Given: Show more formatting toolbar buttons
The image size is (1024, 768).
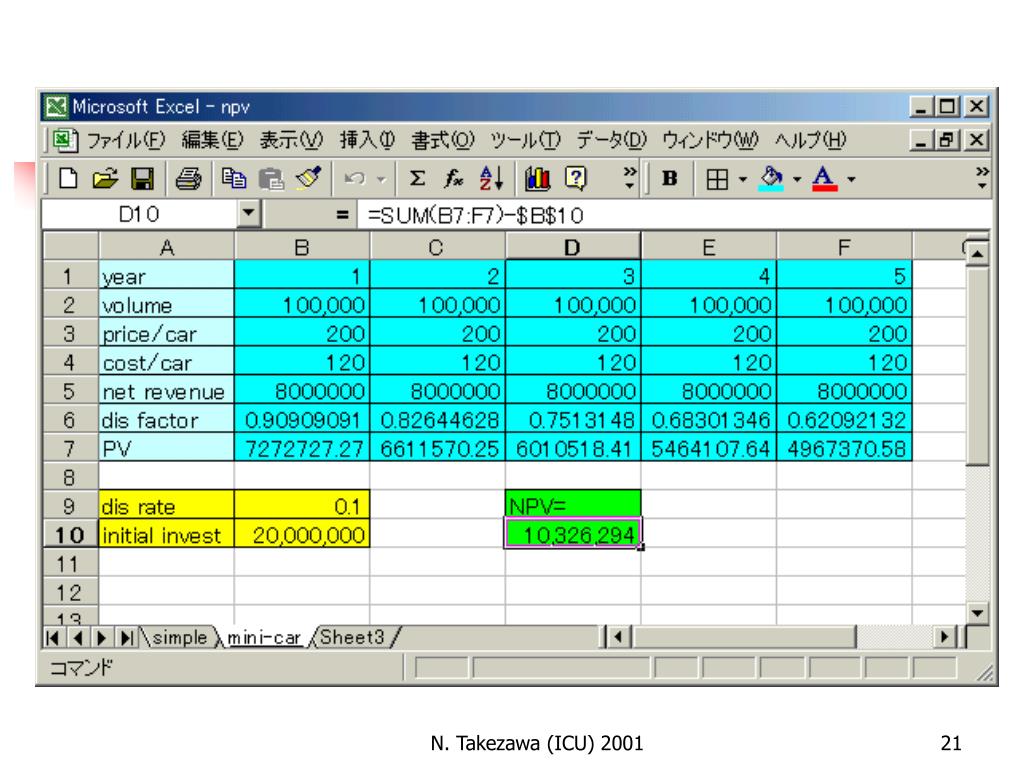Looking at the screenshot, I should coord(982,178).
